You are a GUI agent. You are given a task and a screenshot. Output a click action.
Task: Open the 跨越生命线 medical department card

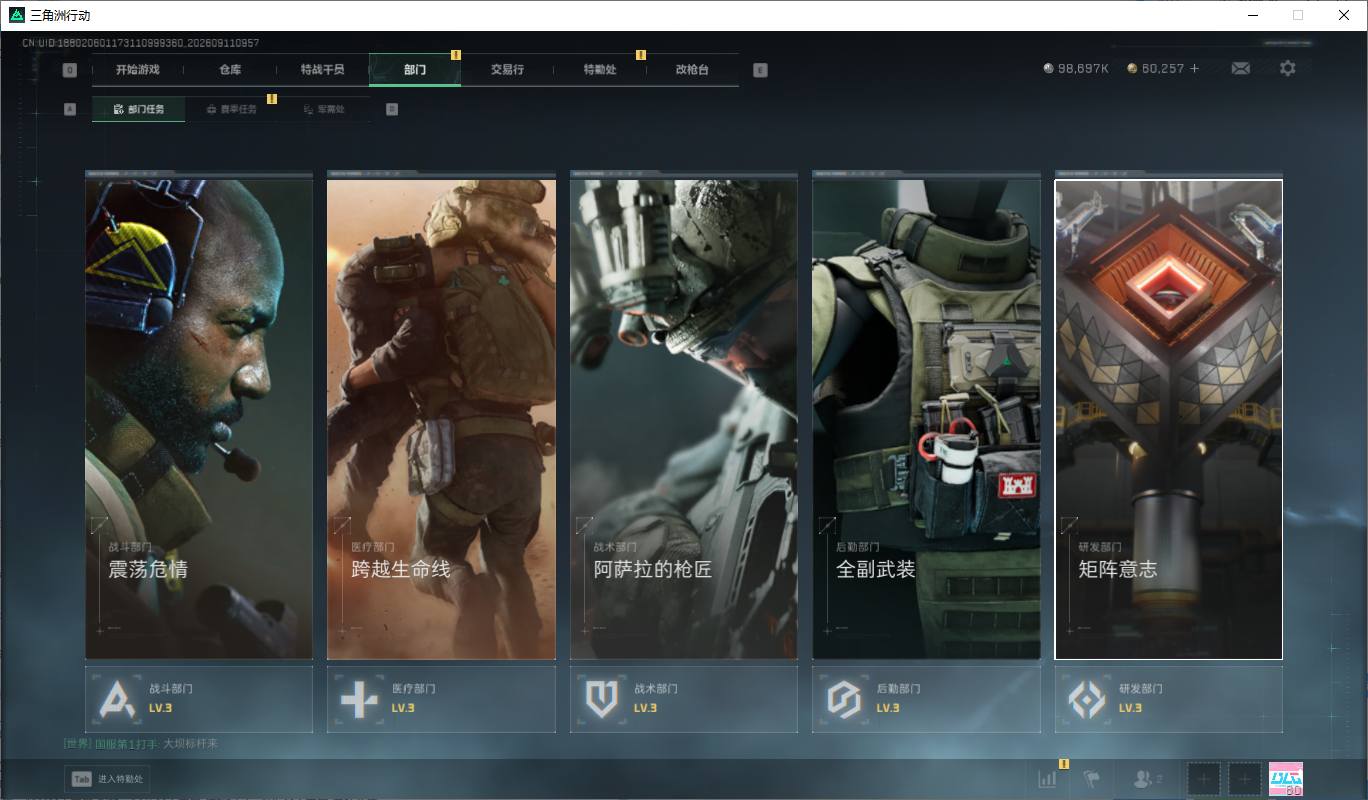tap(441, 419)
